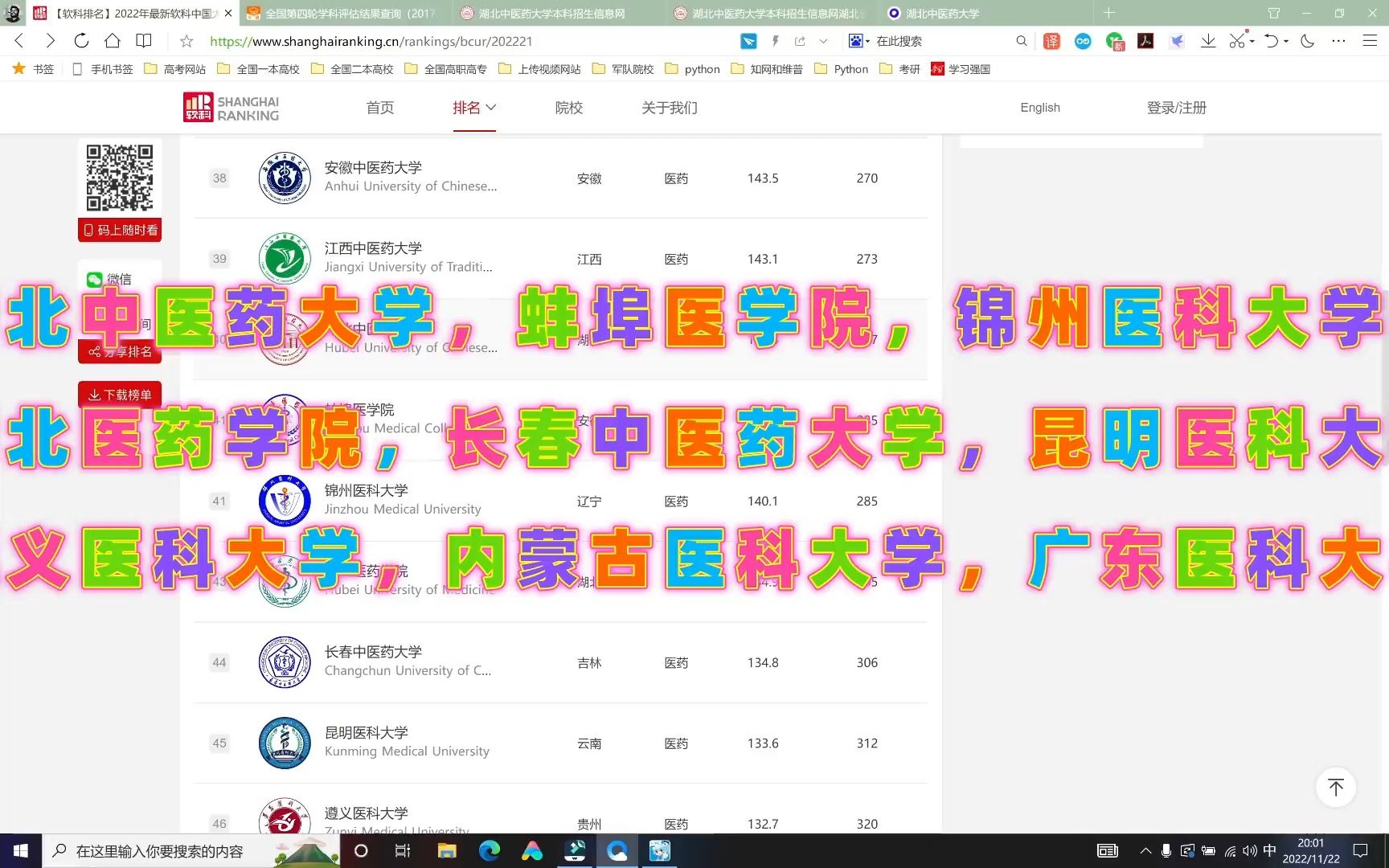Open the 学习强国 bookmark
Screen dimensions: 1389x868
pyautogui.click(x=961, y=69)
